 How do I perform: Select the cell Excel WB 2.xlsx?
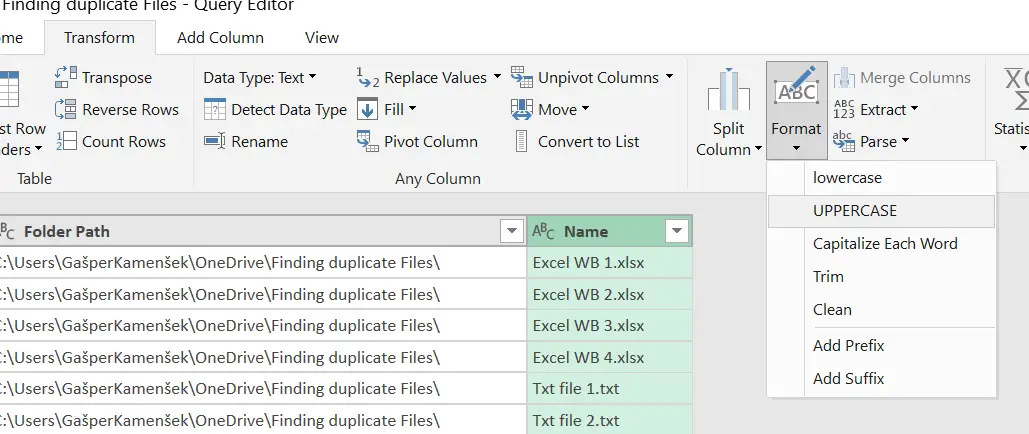pos(610,294)
